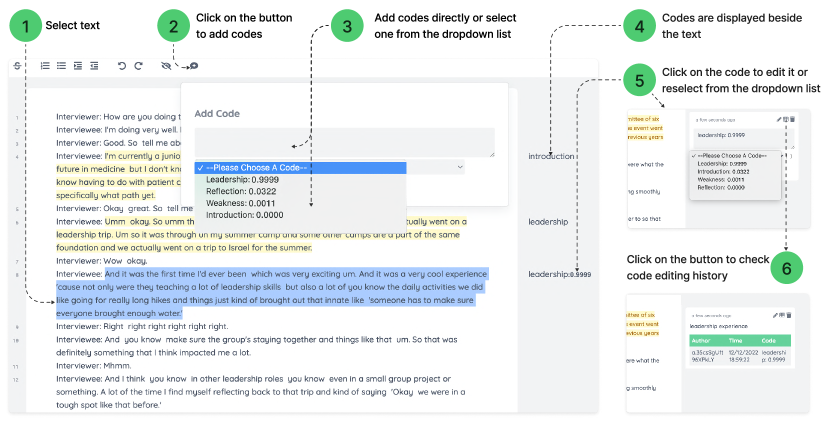The height and width of the screenshot is (421, 830).
Task: Insert a numbered list from the toolbar
Action: (45, 66)
